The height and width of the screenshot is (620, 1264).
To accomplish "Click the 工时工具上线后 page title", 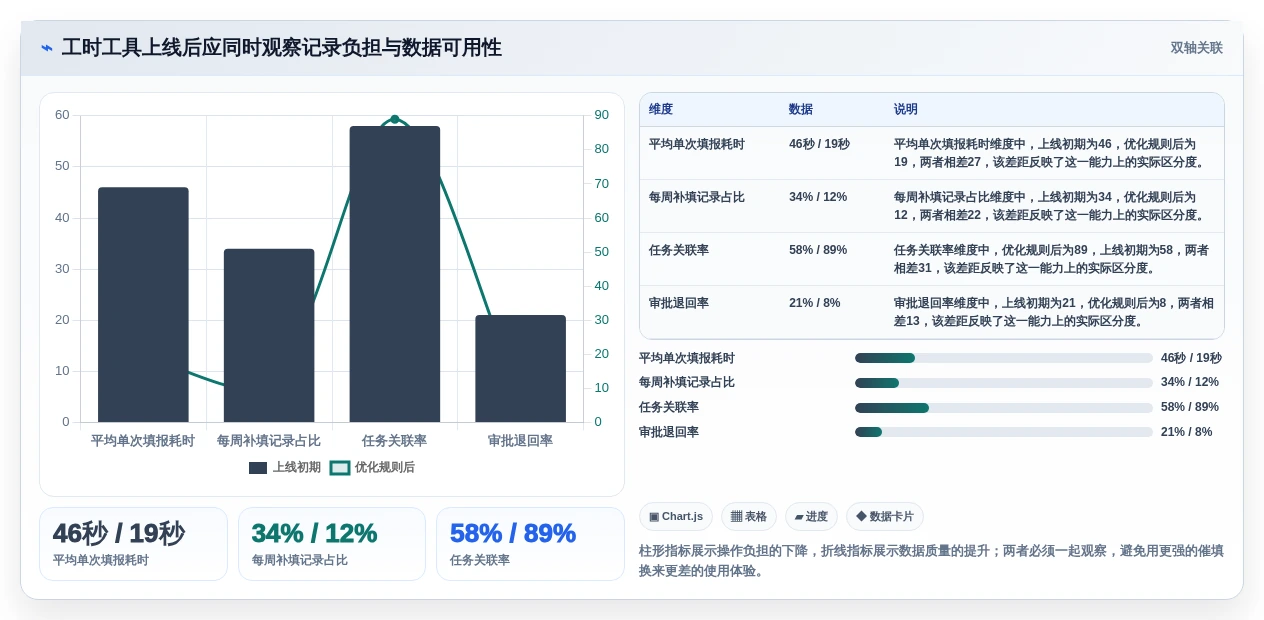I will point(282,48).
